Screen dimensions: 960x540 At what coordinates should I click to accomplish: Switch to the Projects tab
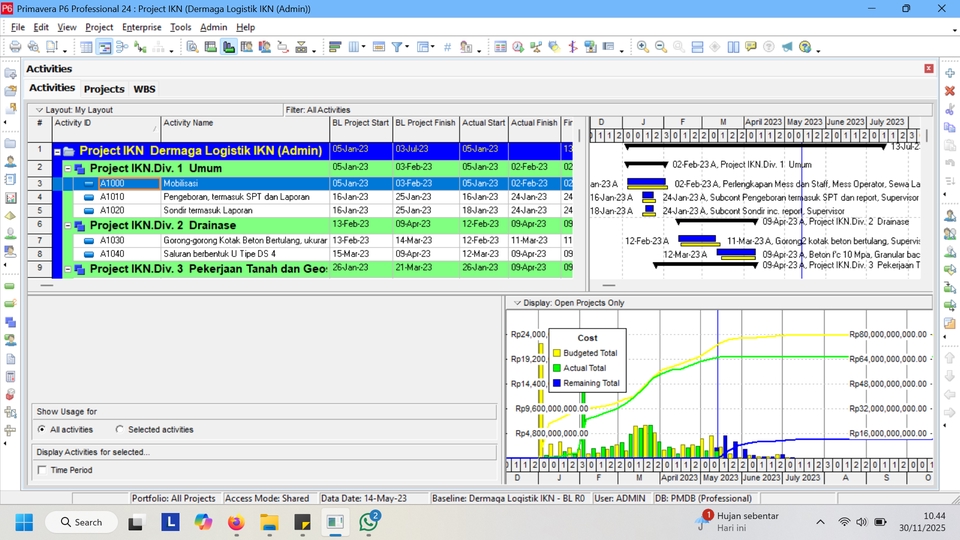pos(104,89)
